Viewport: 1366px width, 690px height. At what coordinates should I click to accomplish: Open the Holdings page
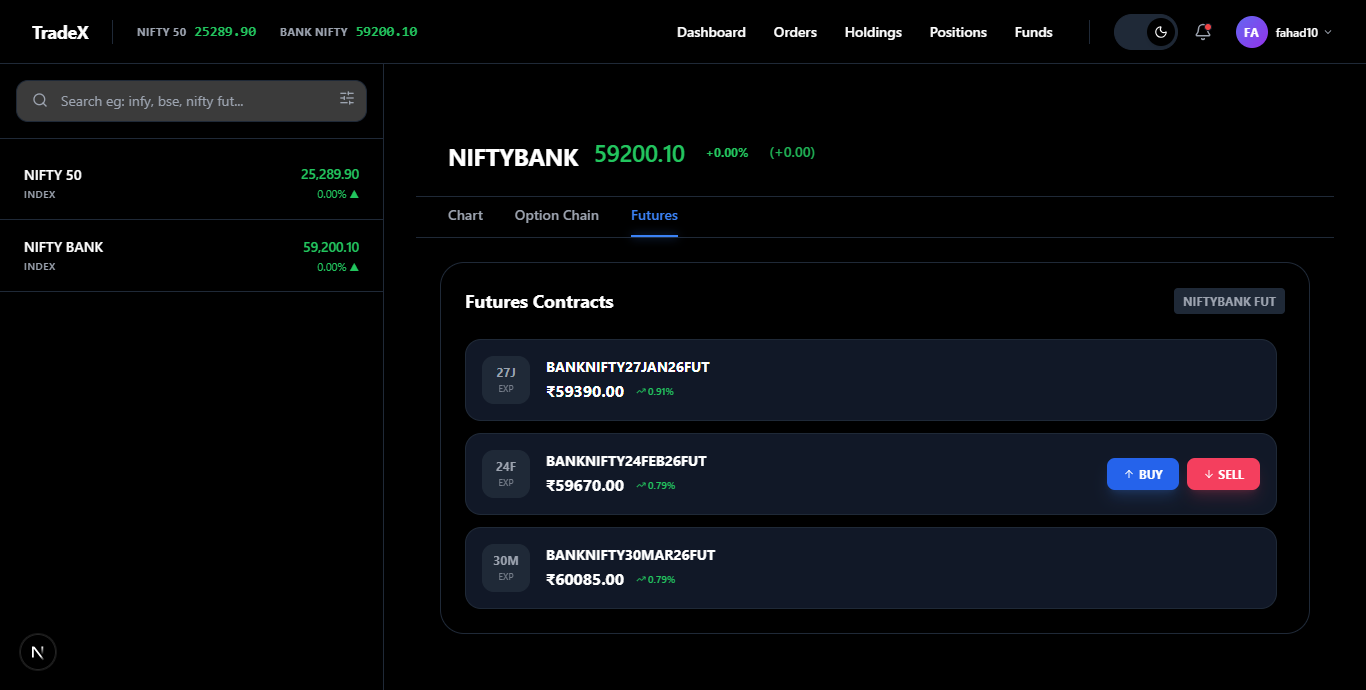point(872,31)
